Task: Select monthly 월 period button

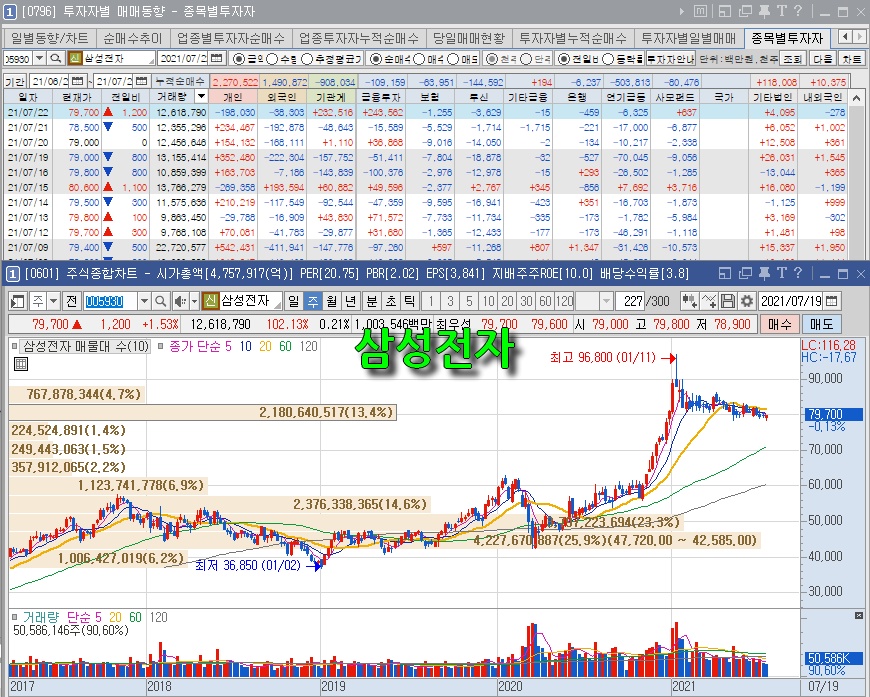Action: [x=332, y=301]
